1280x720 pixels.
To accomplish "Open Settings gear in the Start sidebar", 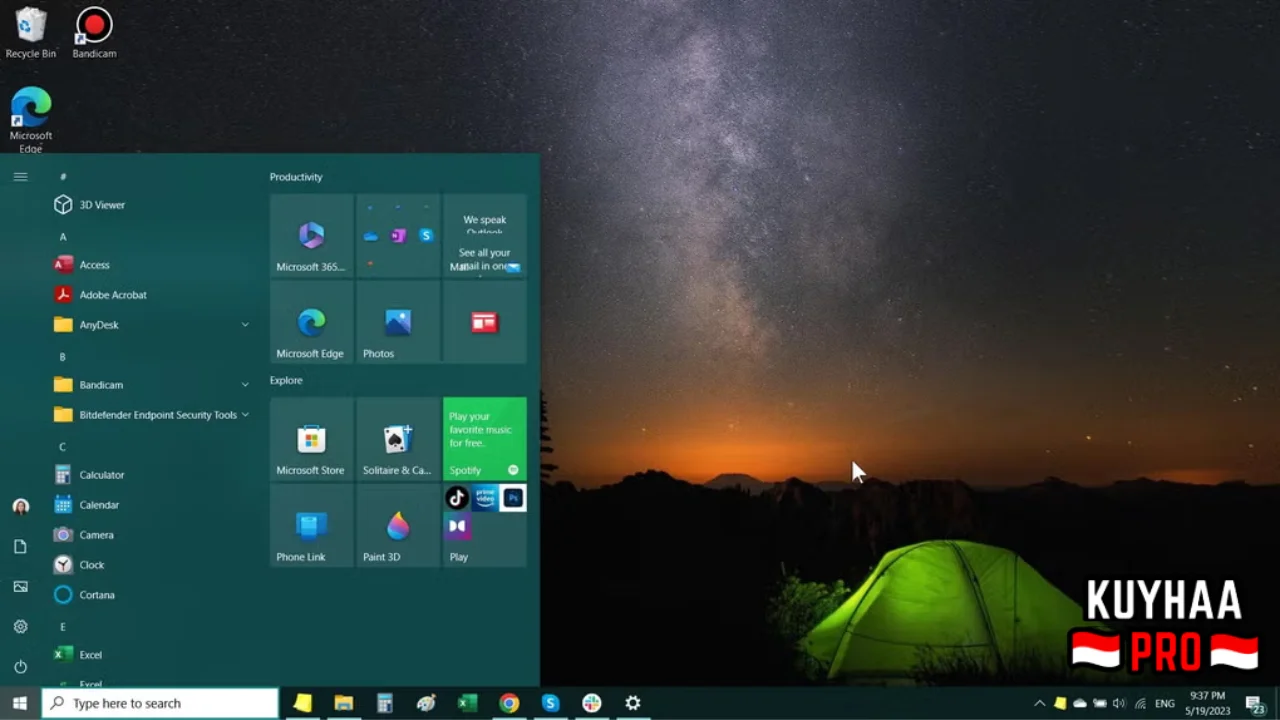I will [20, 627].
